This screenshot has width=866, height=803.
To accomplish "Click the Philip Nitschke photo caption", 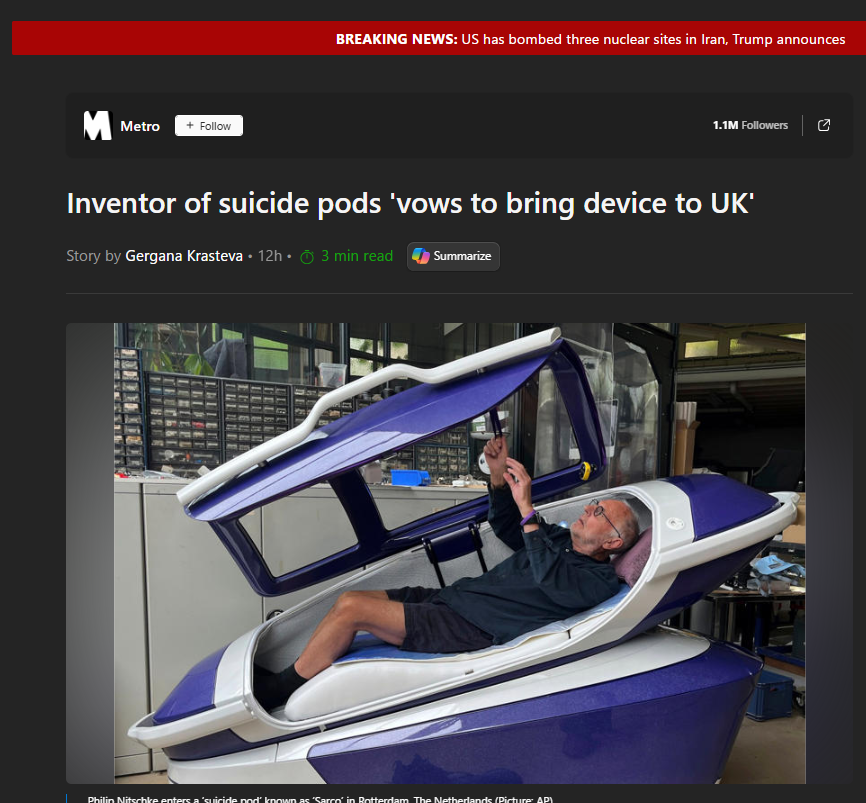I will tap(320, 799).
